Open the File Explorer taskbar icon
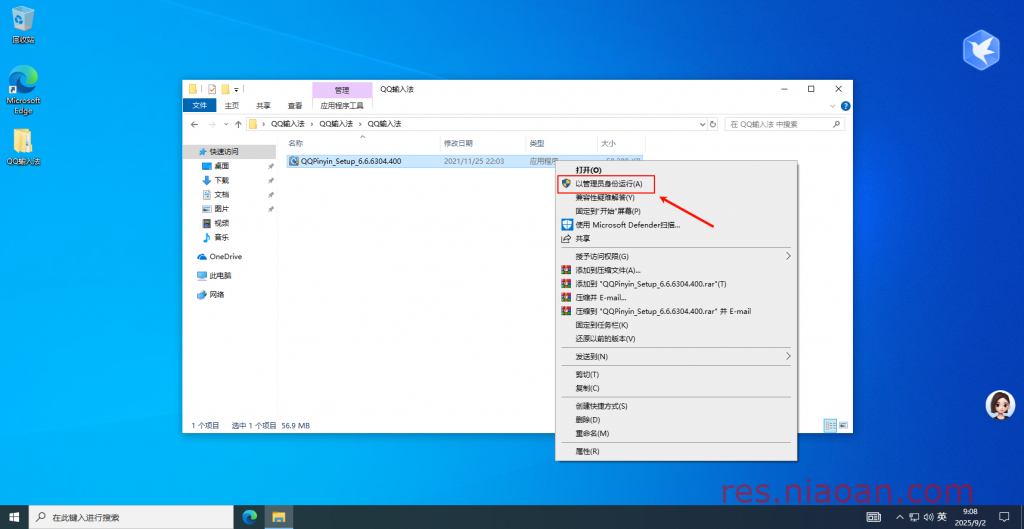The height and width of the screenshot is (529, 1024). pyautogui.click(x=278, y=517)
